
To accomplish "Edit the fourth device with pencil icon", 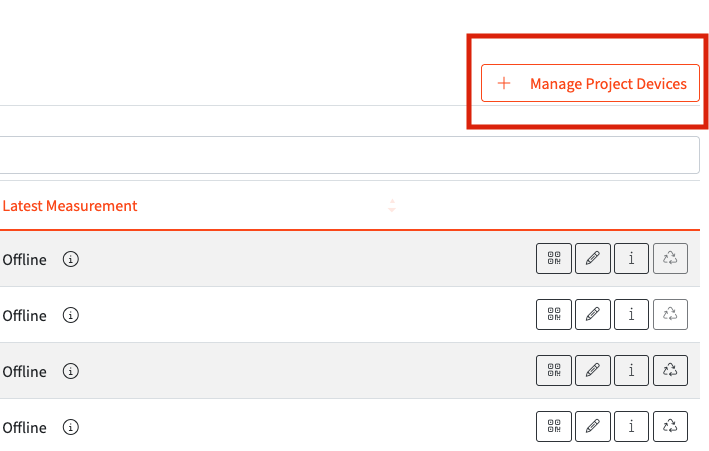I will 593,427.
